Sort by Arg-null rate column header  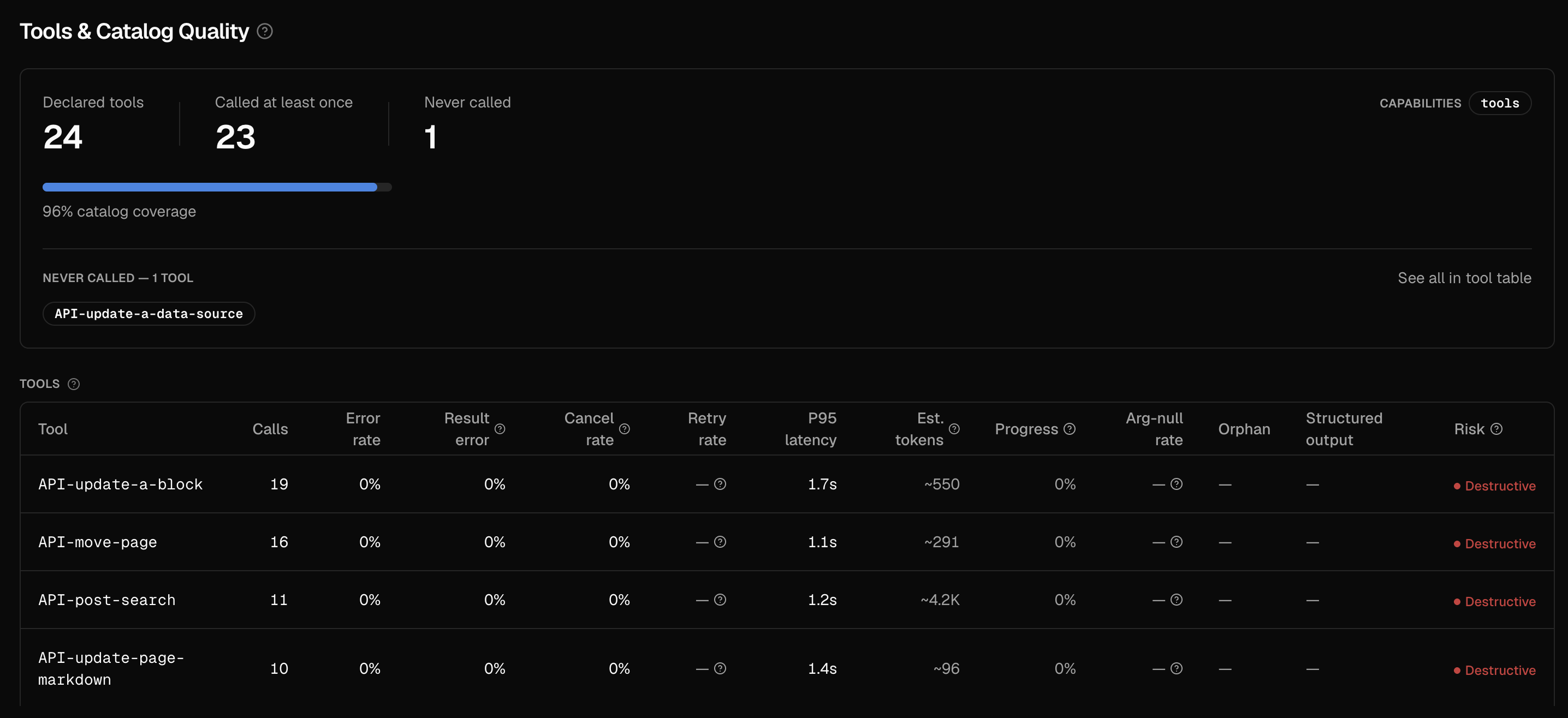[1154, 429]
